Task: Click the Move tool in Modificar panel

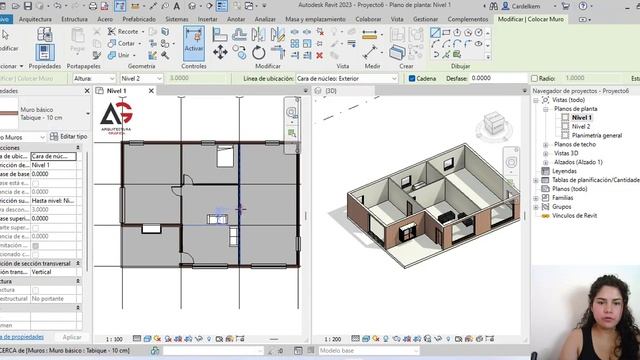Action: coord(220,52)
